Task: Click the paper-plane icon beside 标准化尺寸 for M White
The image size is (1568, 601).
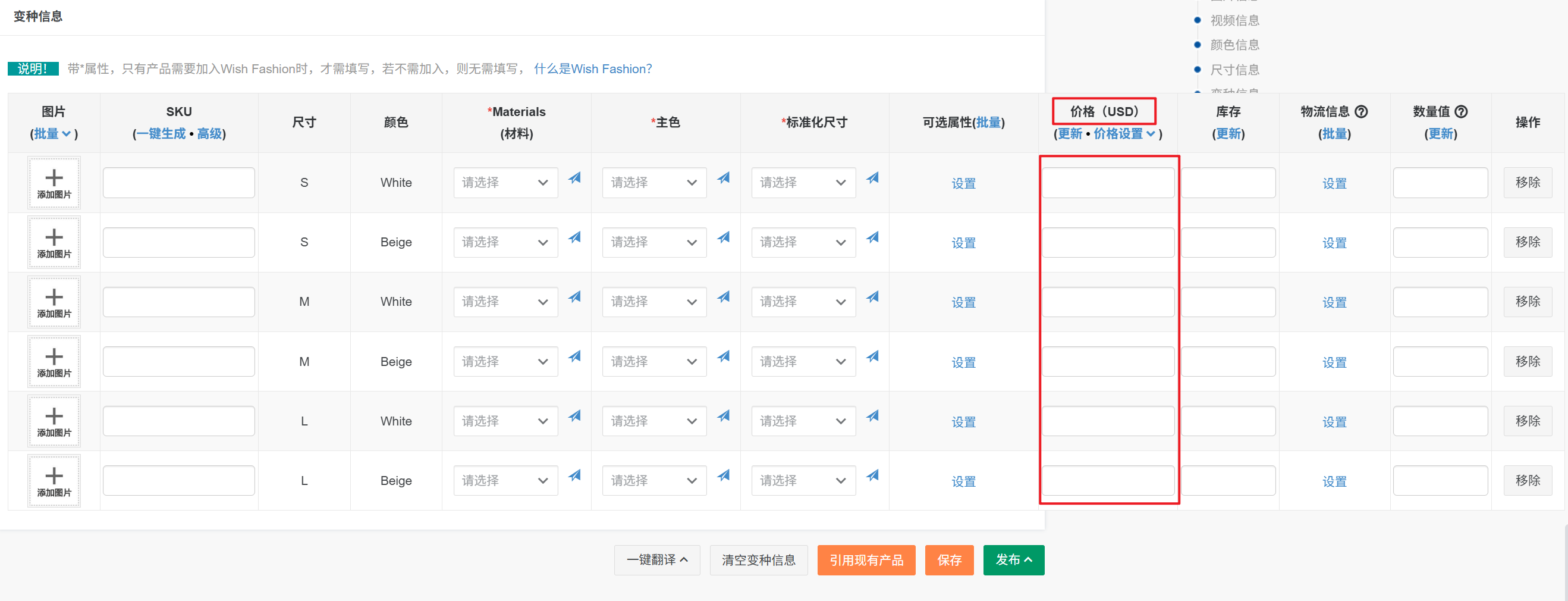Action: 872,297
